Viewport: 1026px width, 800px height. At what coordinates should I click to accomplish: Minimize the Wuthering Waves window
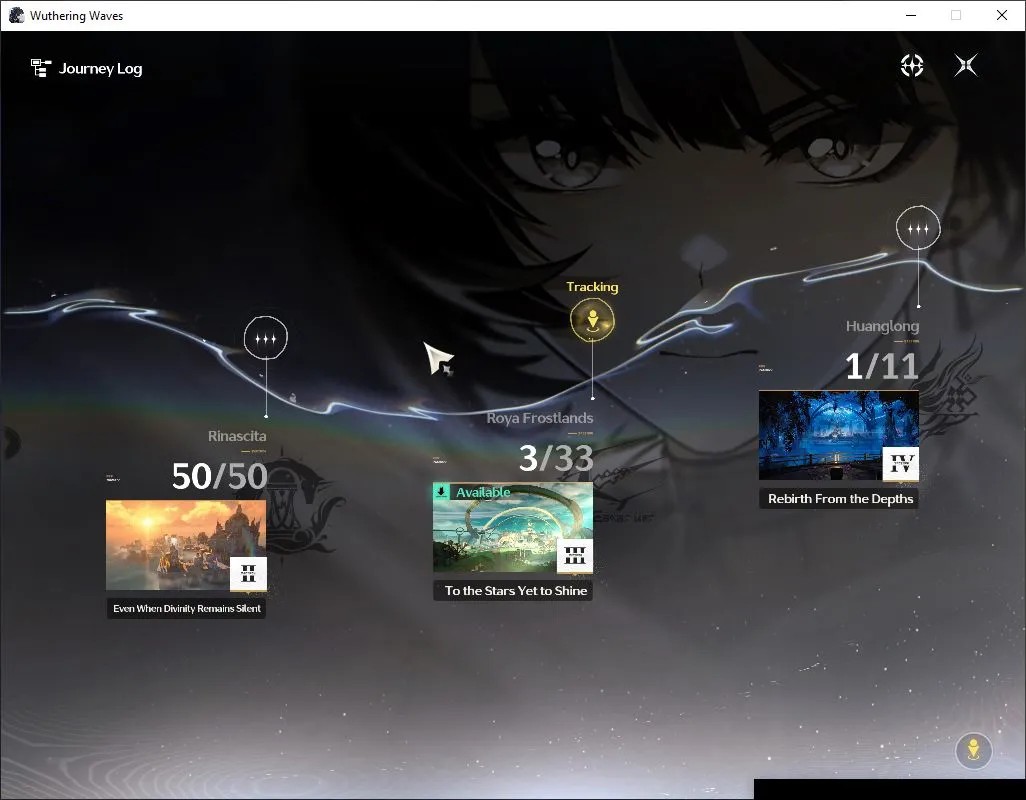coord(911,15)
